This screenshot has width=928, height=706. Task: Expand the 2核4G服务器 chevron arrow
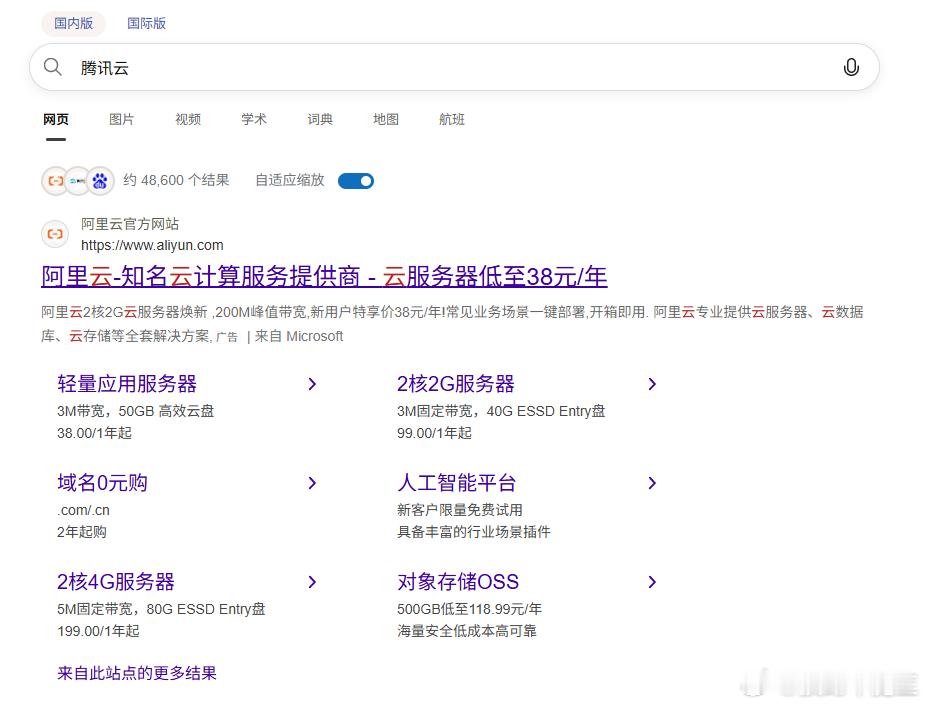click(312, 582)
